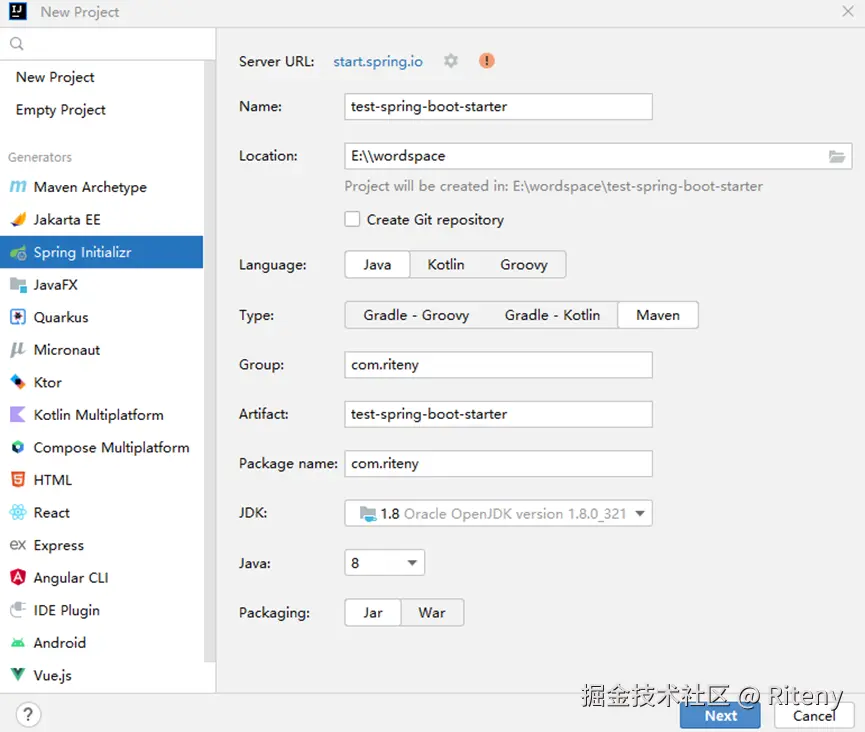This screenshot has width=865, height=732.
Task: Choose Gradle - Groovy build type
Action: point(417,315)
